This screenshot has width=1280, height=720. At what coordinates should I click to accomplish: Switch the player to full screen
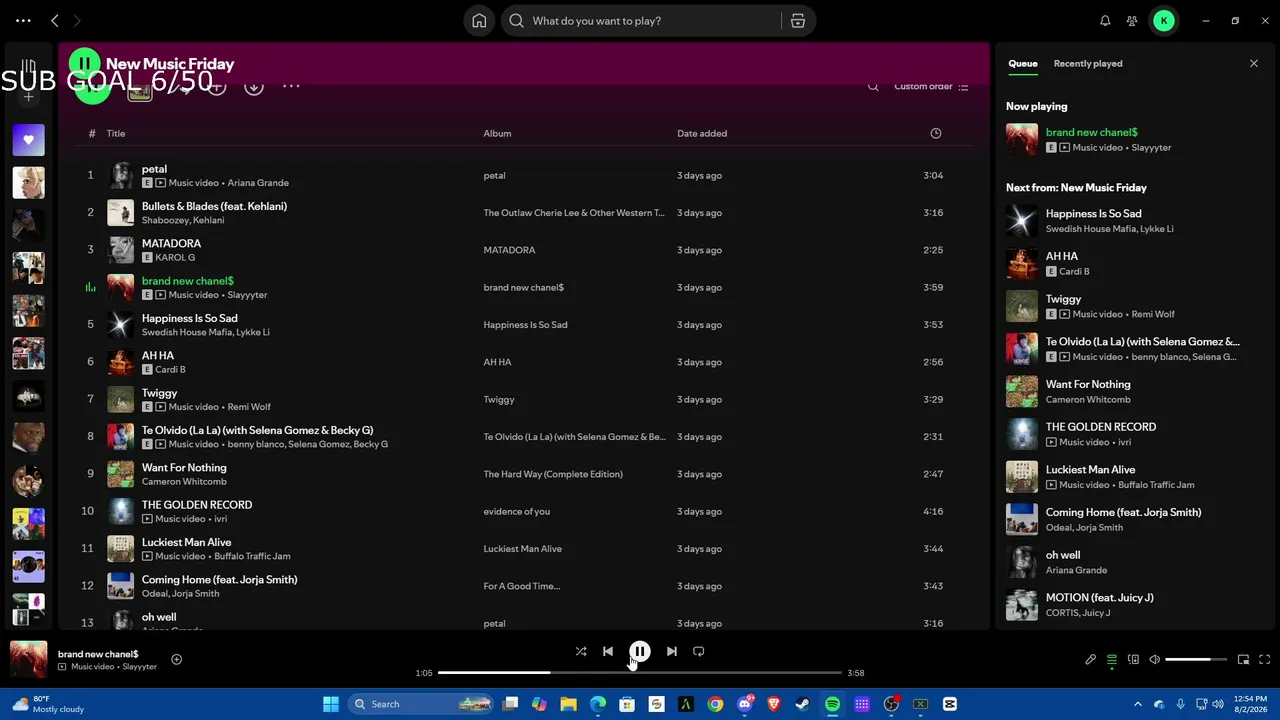(x=1265, y=660)
